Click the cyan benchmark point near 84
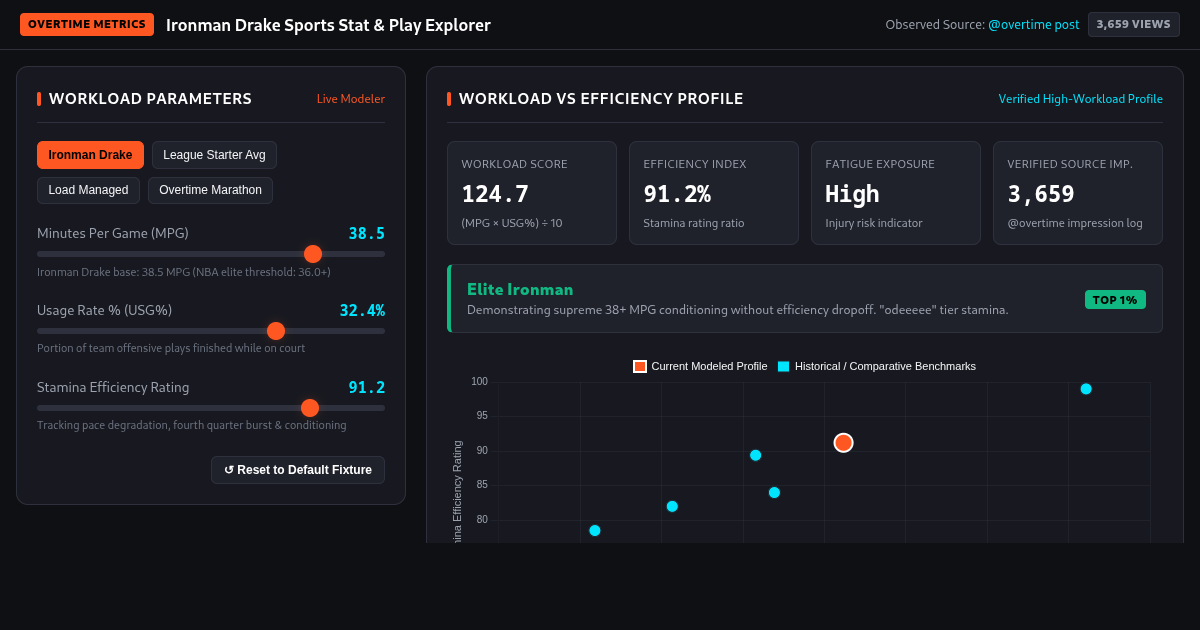This screenshot has width=1200, height=630. pos(774,492)
